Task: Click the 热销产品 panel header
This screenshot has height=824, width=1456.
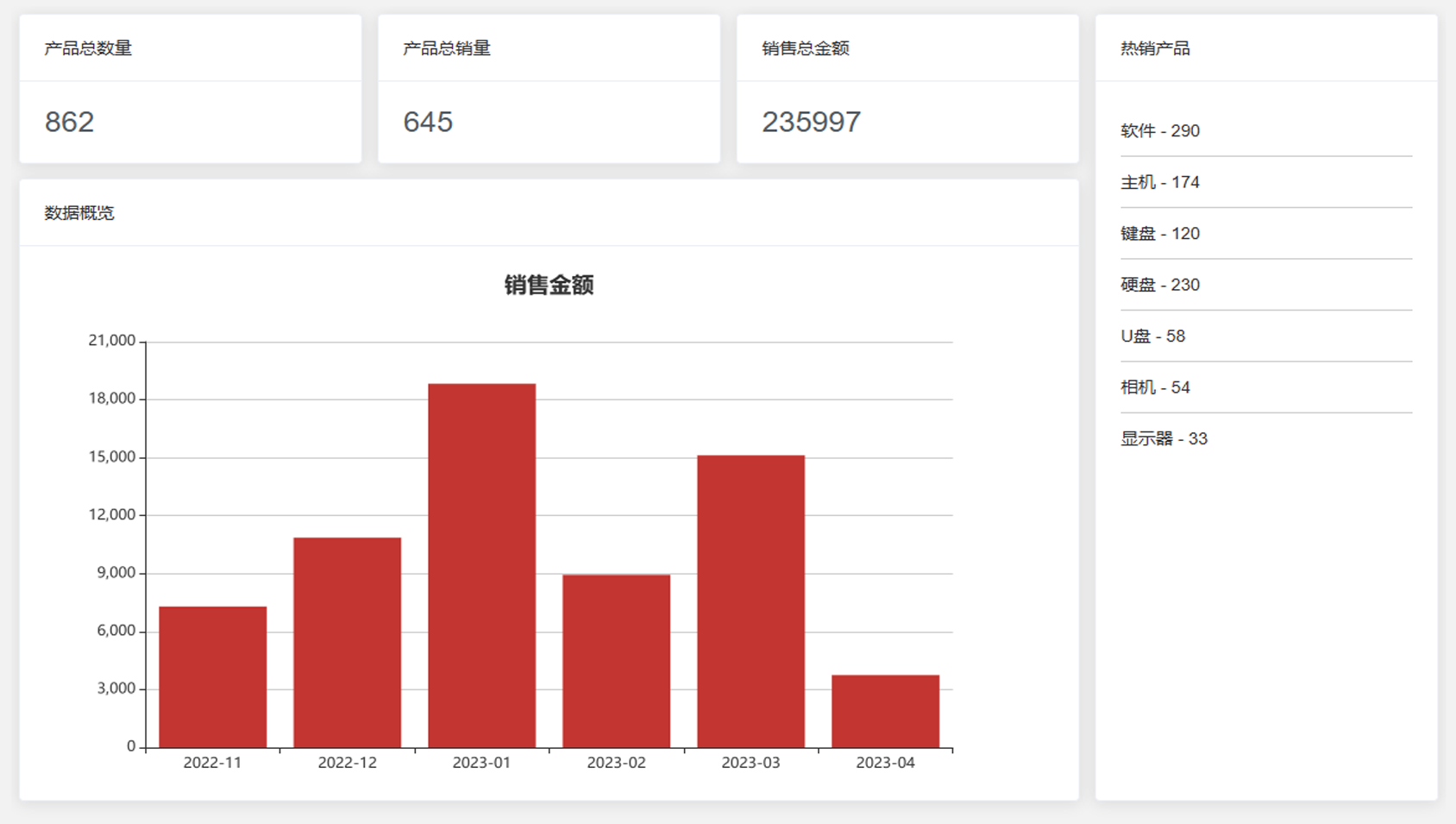Action: [1155, 48]
